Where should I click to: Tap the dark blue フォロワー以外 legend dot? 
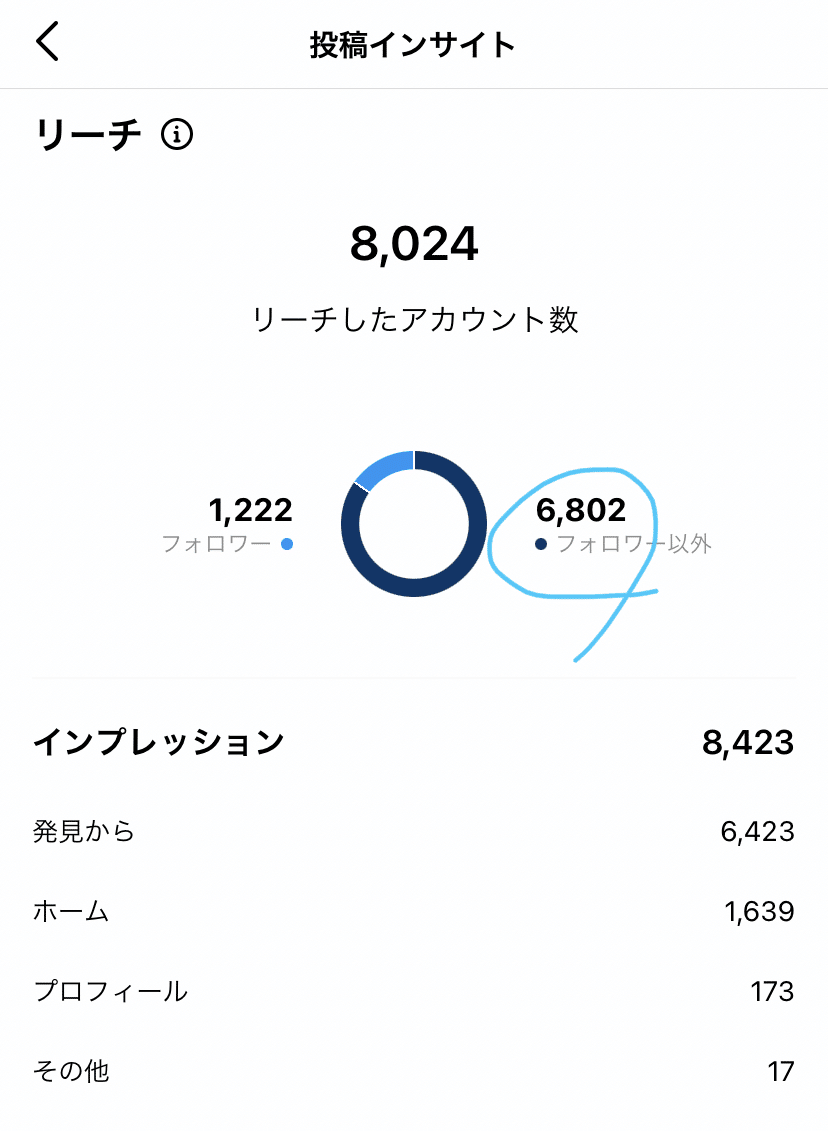pyautogui.click(x=541, y=544)
